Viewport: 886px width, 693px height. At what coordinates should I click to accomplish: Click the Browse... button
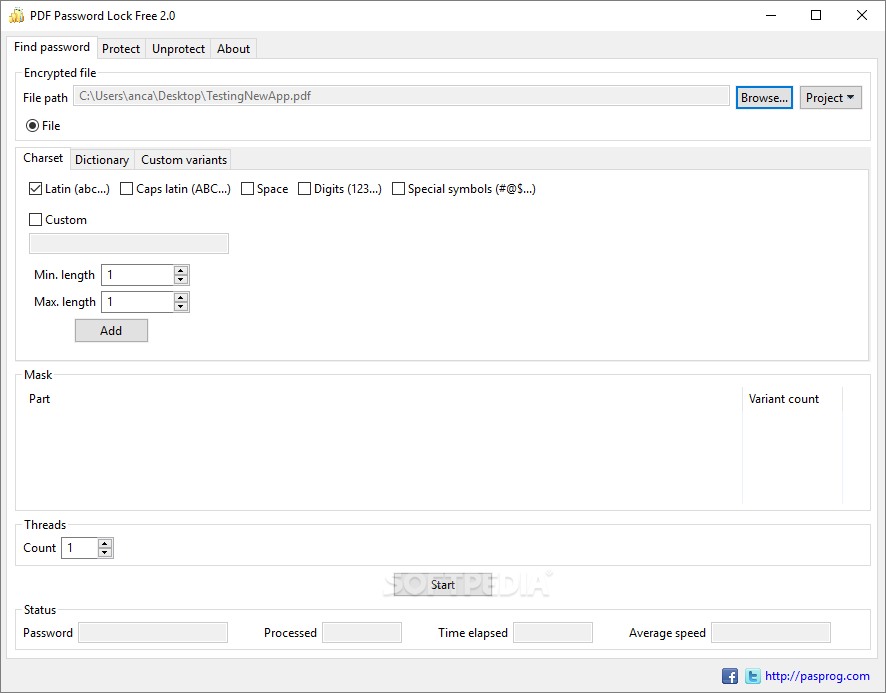pyautogui.click(x=764, y=98)
